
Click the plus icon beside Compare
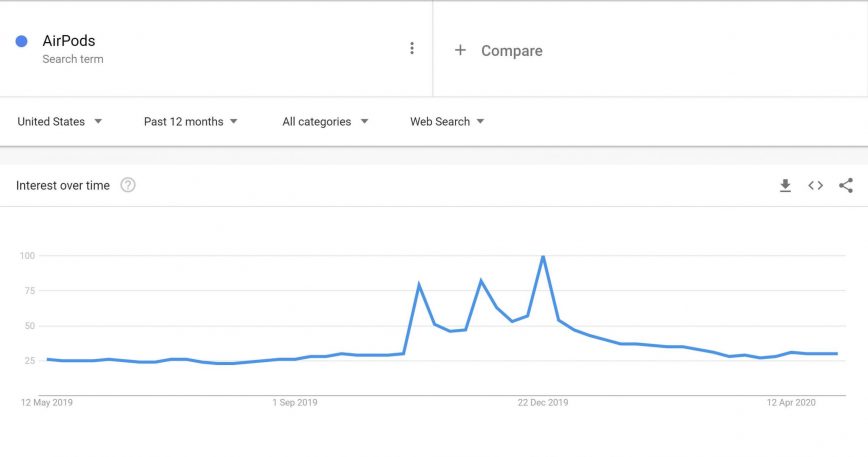pos(460,50)
